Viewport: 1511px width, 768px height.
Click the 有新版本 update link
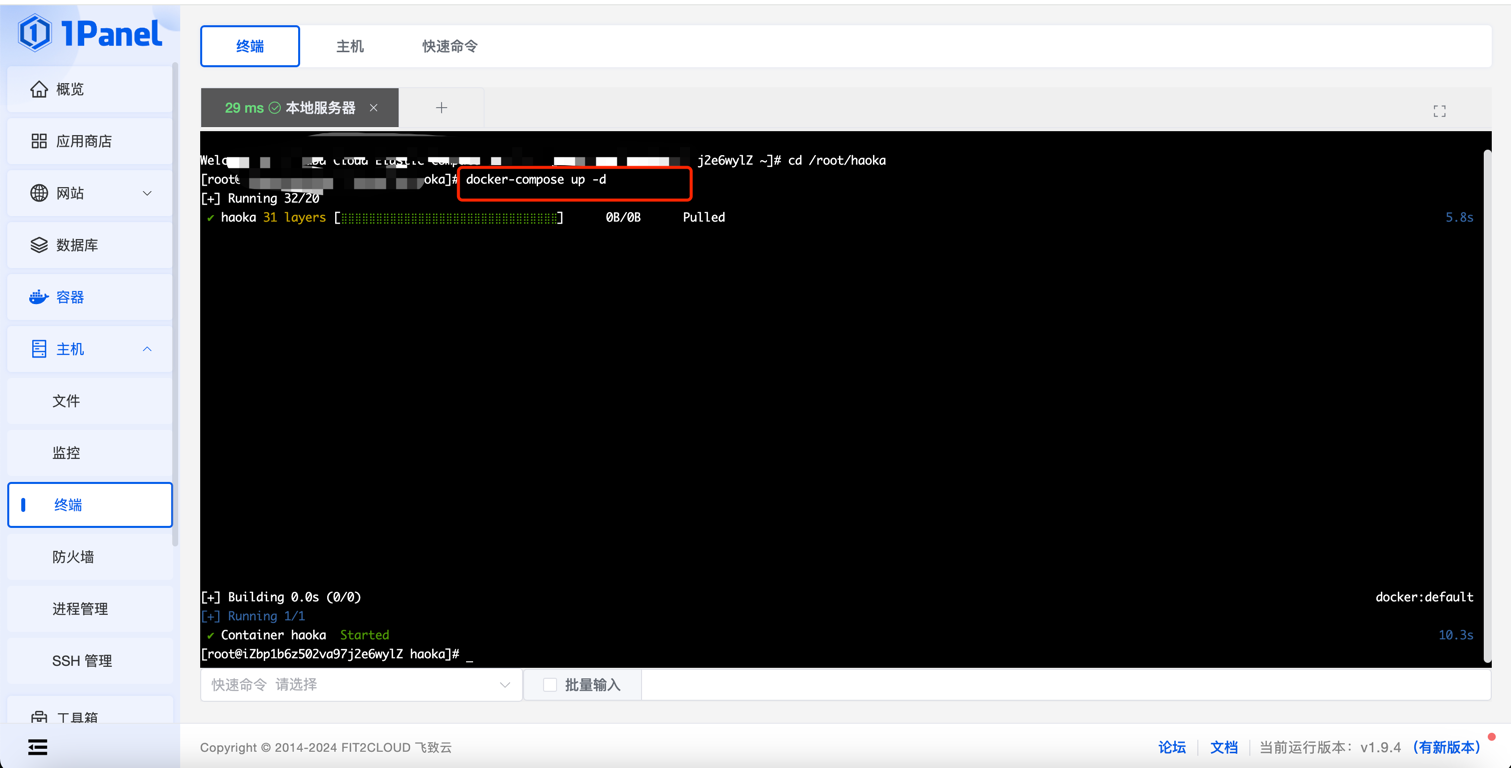(1446, 747)
